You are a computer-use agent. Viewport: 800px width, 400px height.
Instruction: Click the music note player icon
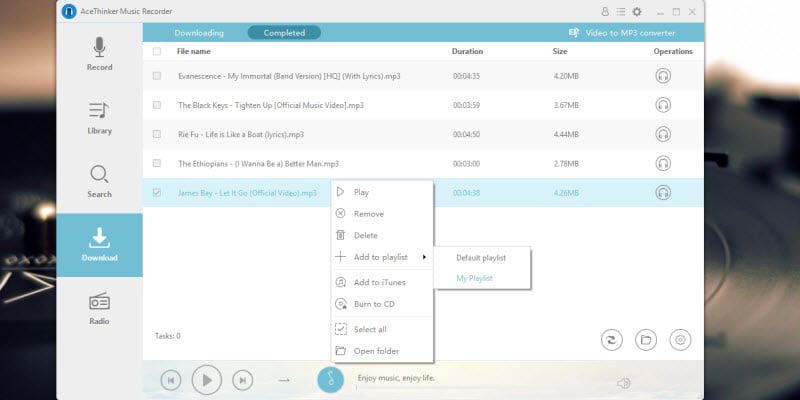point(331,380)
